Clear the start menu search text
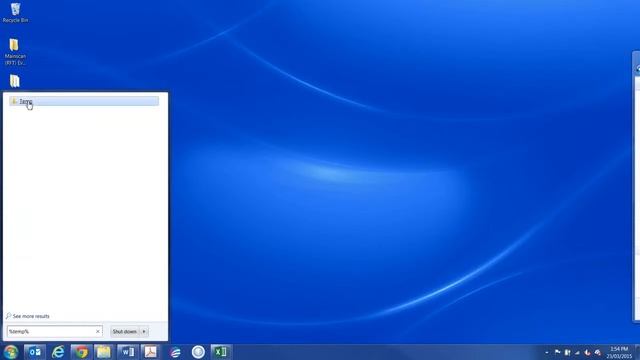This screenshot has width=640, height=360. [98, 331]
